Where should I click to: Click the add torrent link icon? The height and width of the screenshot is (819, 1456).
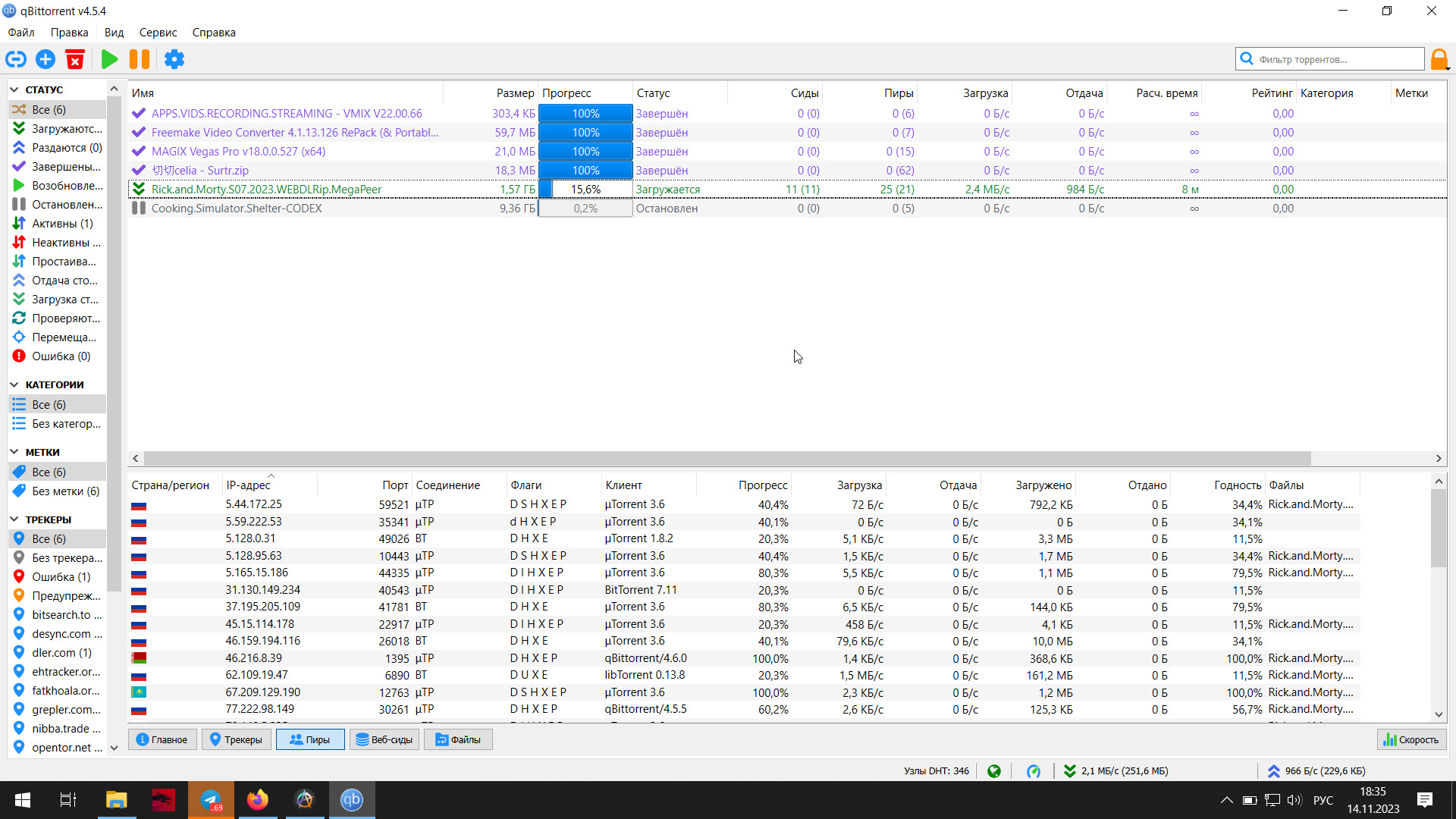click(16, 59)
